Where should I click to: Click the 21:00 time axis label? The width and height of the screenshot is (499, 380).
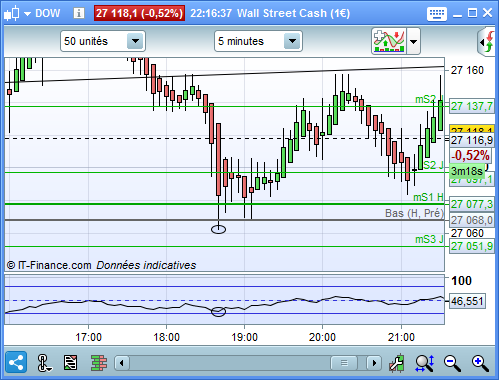pyautogui.click(x=401, y=337)
